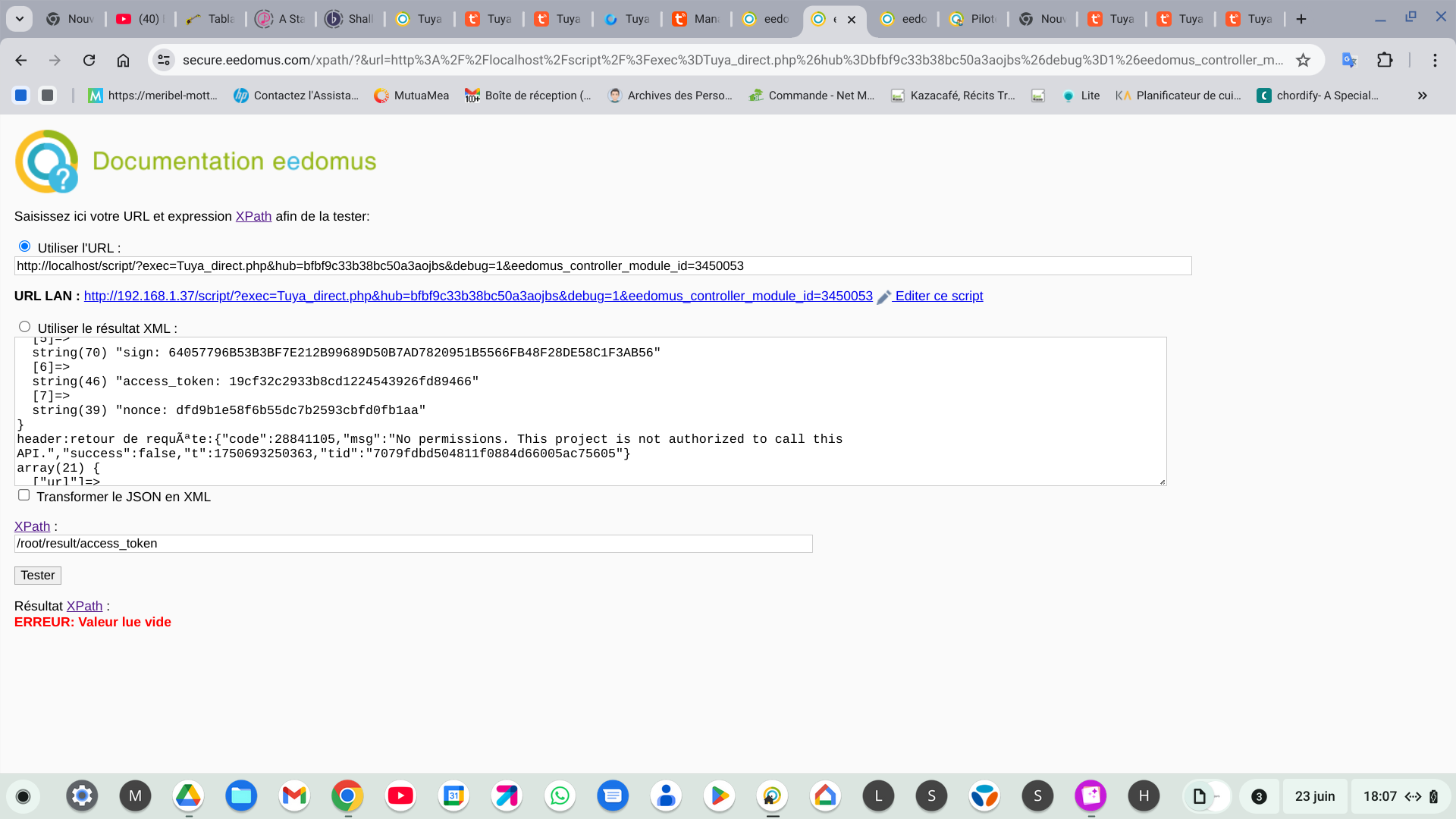Open Google Translate for this page
The width and height of the screenshot is (1456, 819).
coord(1349,60)
